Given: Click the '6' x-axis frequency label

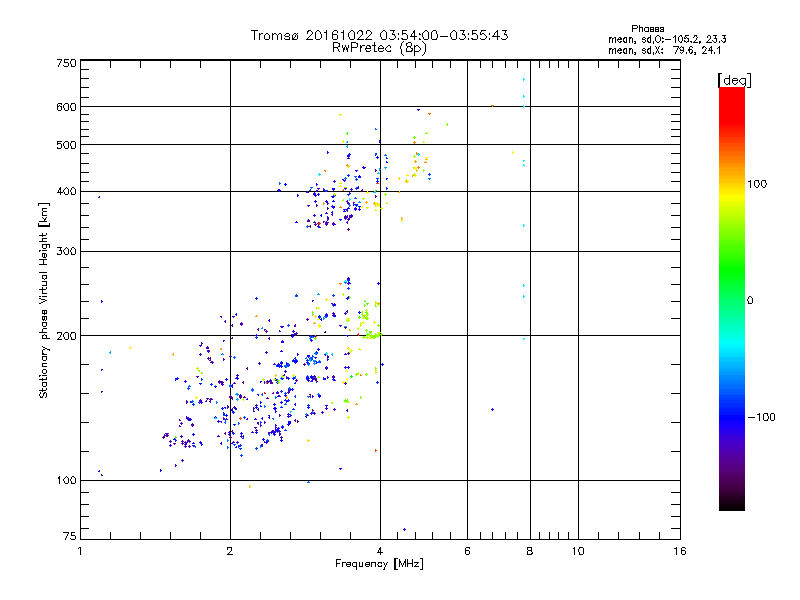Looking at the screenshot, I should pos(467,551).
